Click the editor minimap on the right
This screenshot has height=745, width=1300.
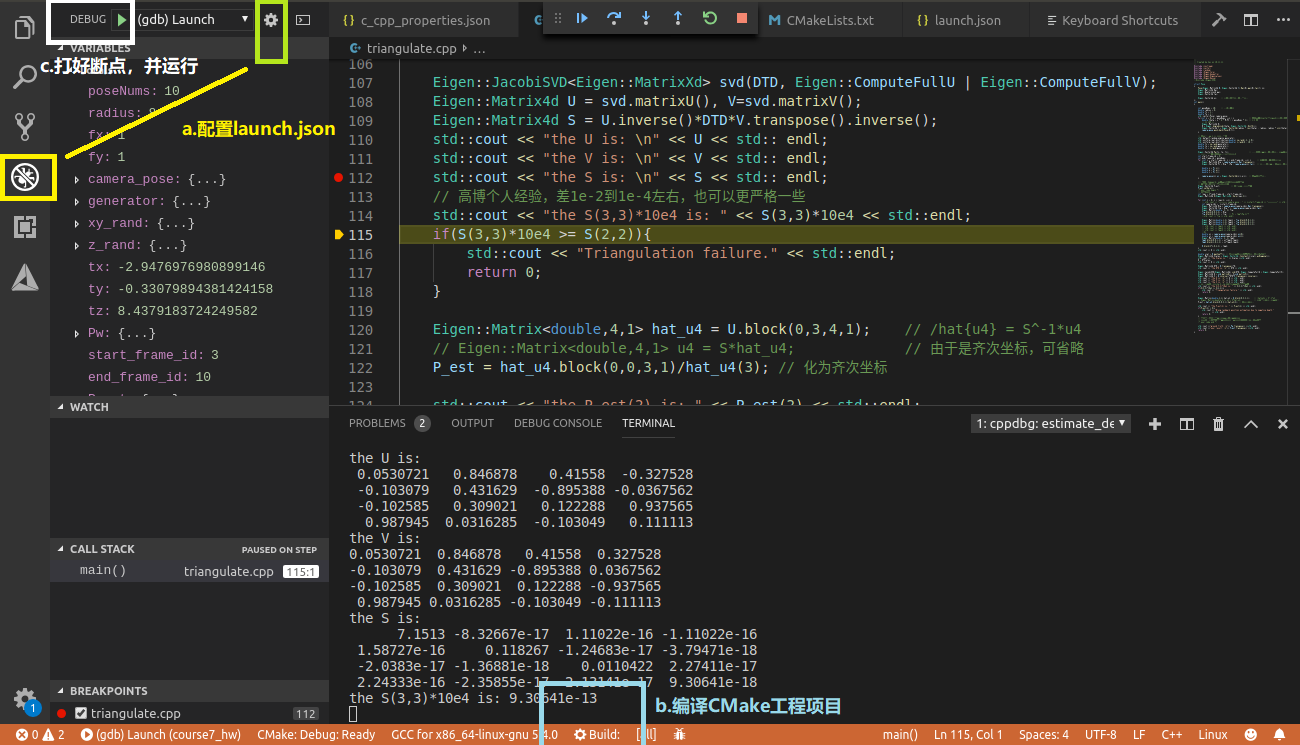point(1240,200)
